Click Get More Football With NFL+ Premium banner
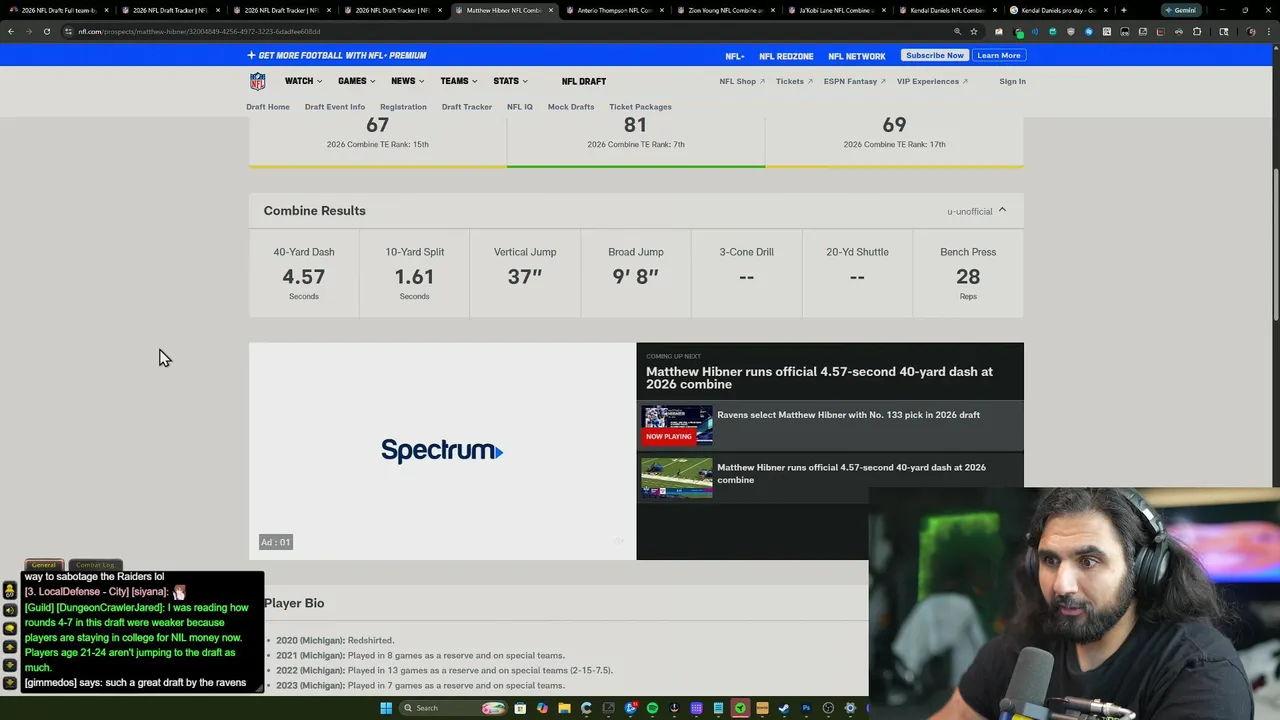 tap(337, 55)
